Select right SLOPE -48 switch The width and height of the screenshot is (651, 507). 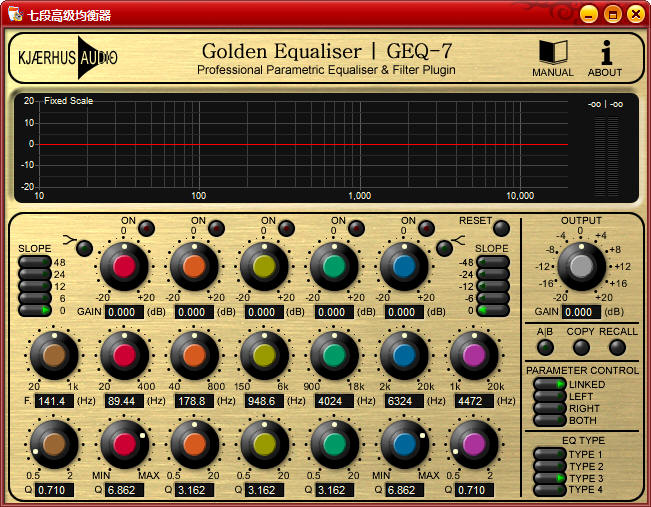493,262
